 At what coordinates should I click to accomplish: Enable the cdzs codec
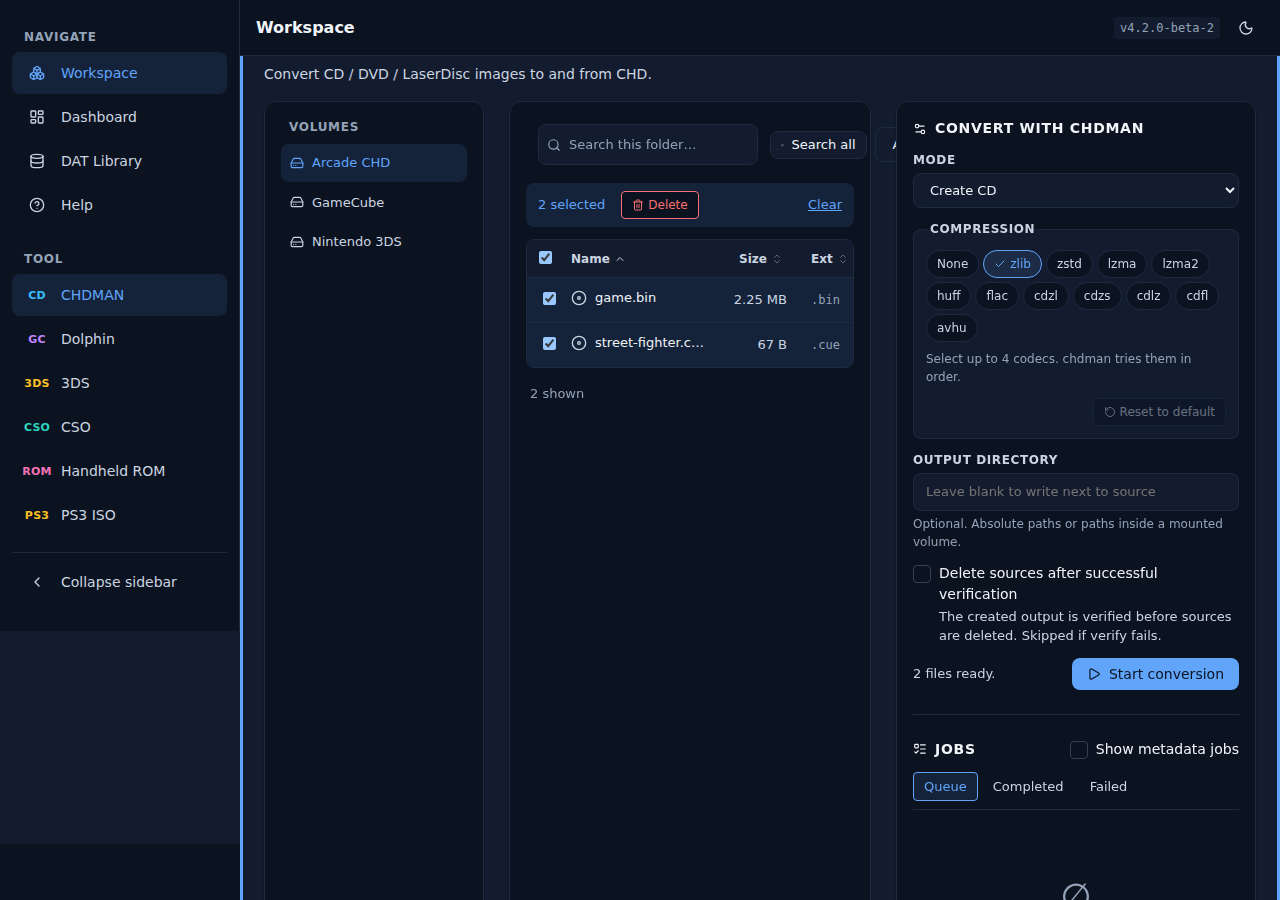click(1097, 296)
